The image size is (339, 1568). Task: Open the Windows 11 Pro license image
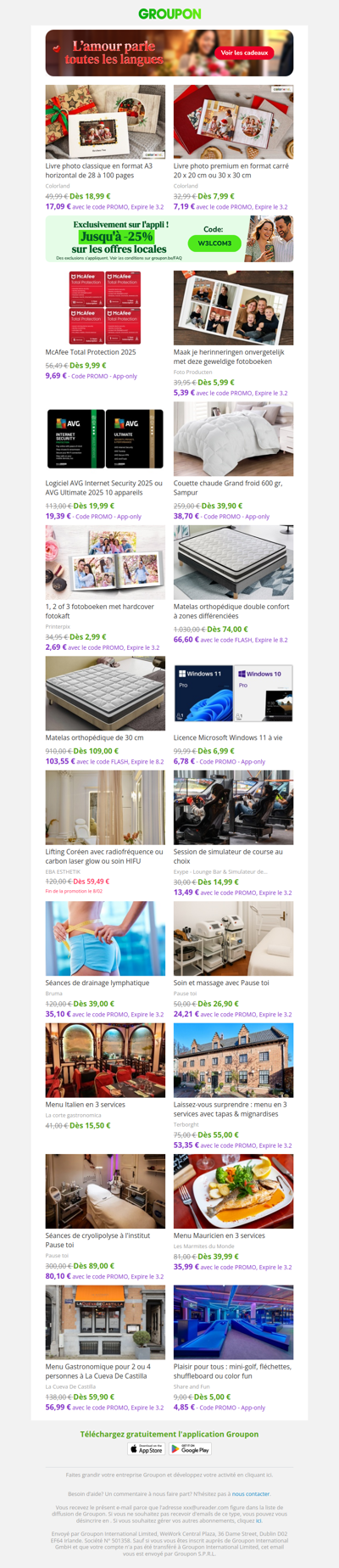tap(234, 693)
